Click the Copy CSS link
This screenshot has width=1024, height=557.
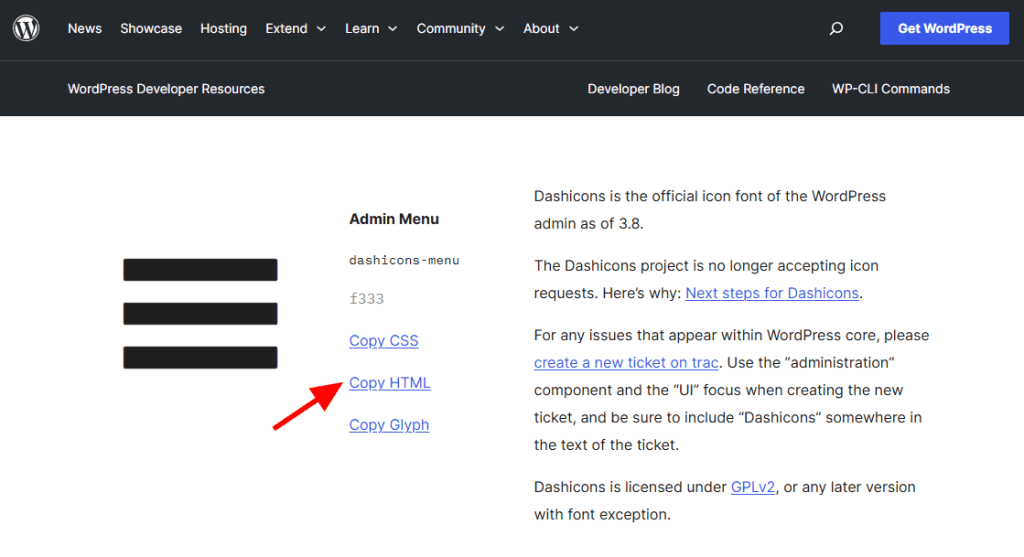[x=384, y=341]
